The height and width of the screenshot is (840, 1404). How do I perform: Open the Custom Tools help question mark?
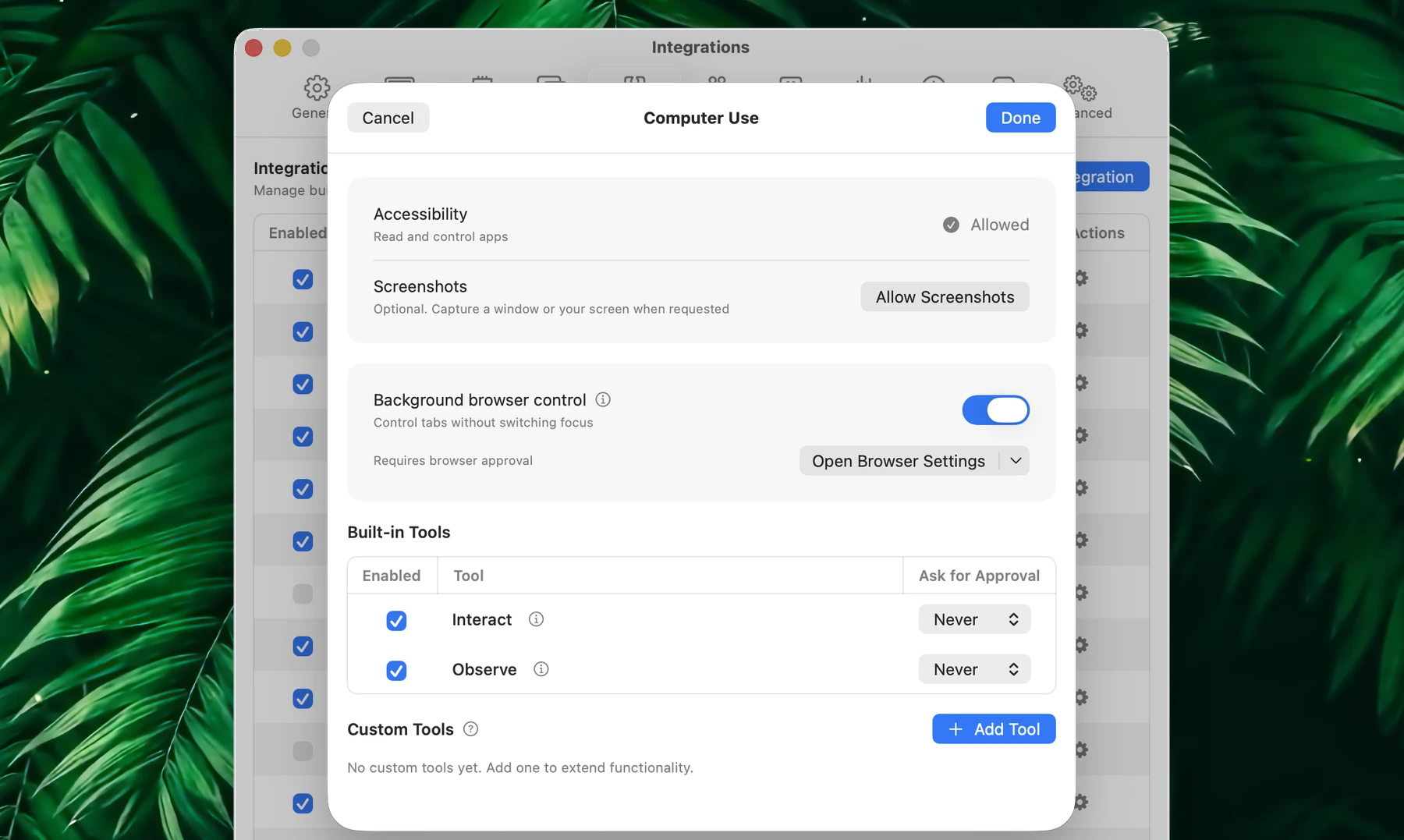point(470,729)
